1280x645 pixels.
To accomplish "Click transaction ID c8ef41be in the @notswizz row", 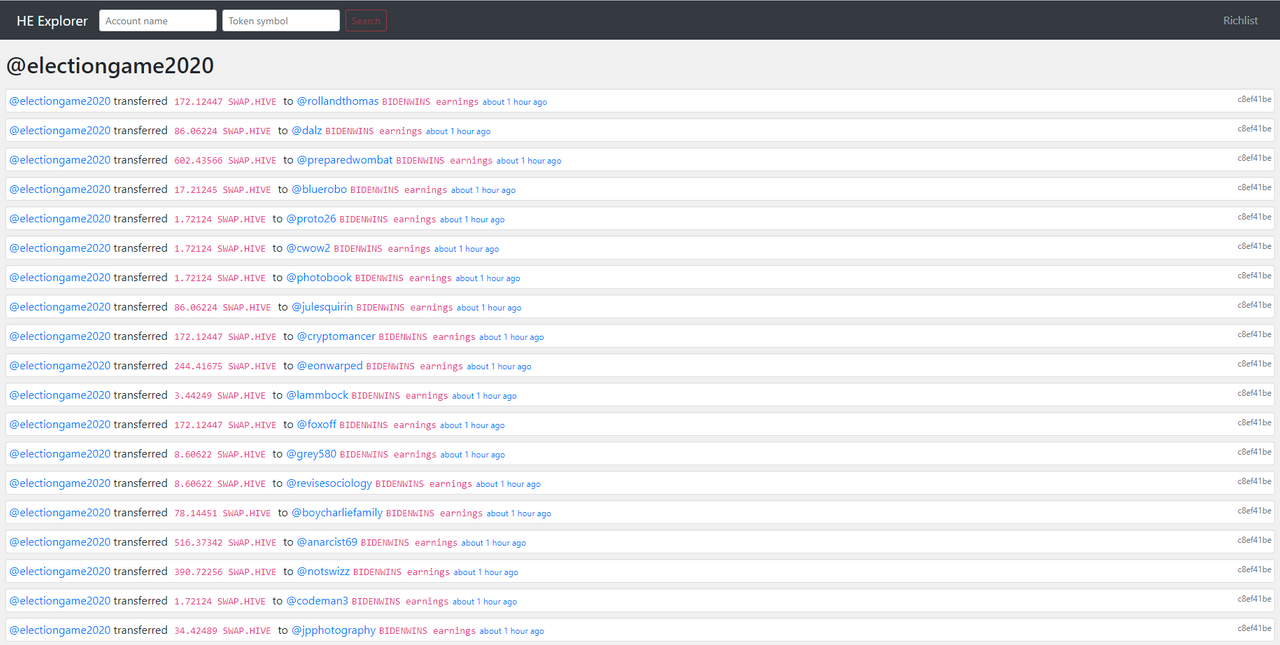I will click(1254, 569).
